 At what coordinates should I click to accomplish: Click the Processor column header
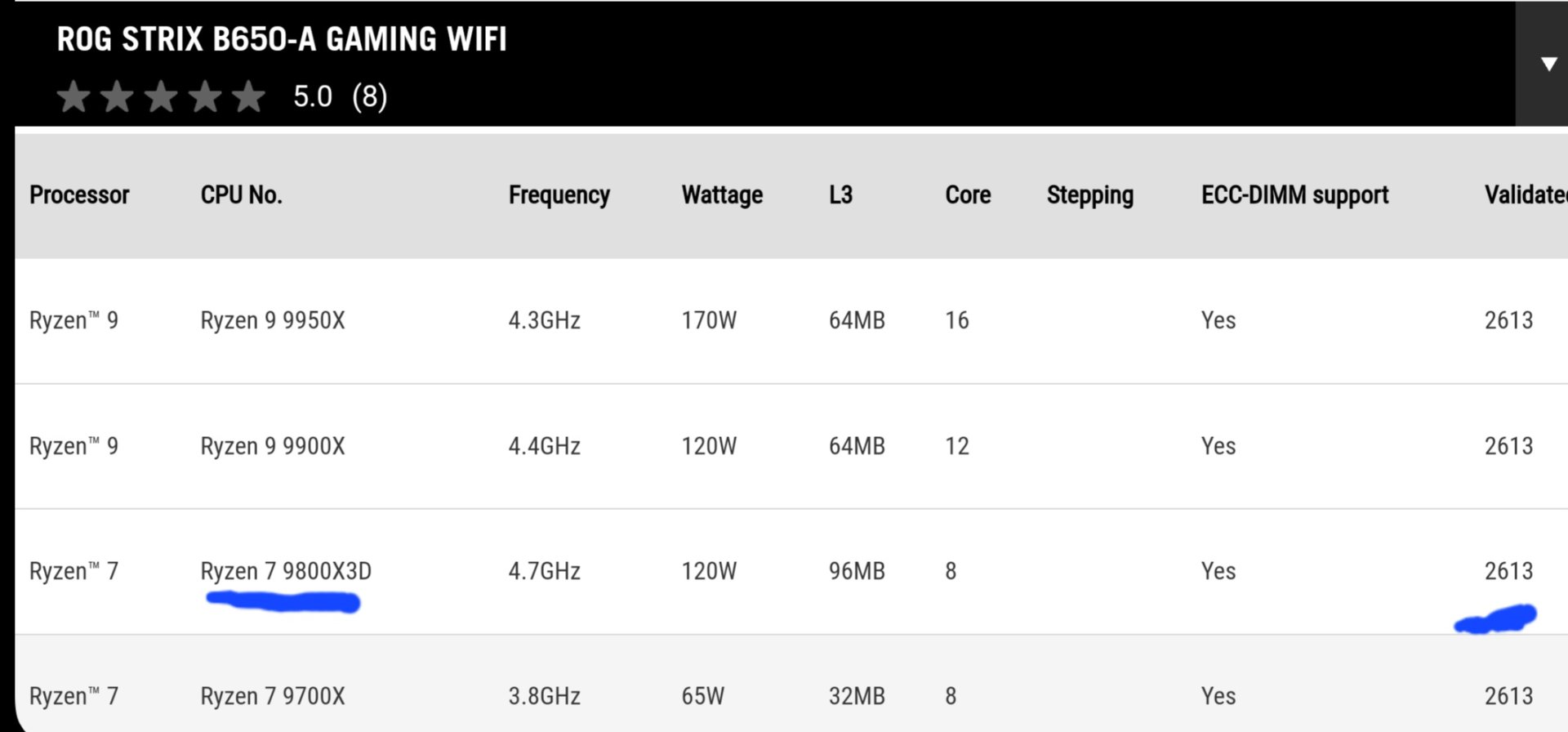pyautogui.click(x=79, y=194)
